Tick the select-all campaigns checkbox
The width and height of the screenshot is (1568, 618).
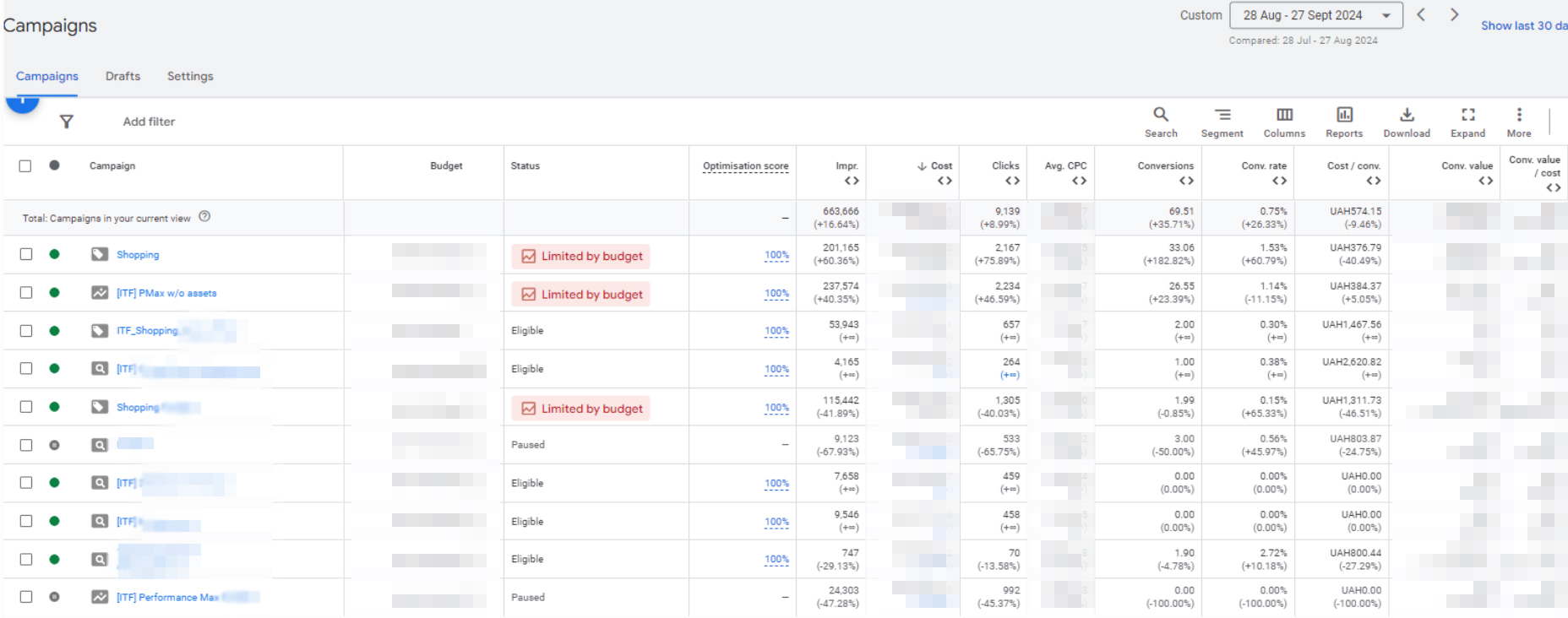tap(25, 166)
